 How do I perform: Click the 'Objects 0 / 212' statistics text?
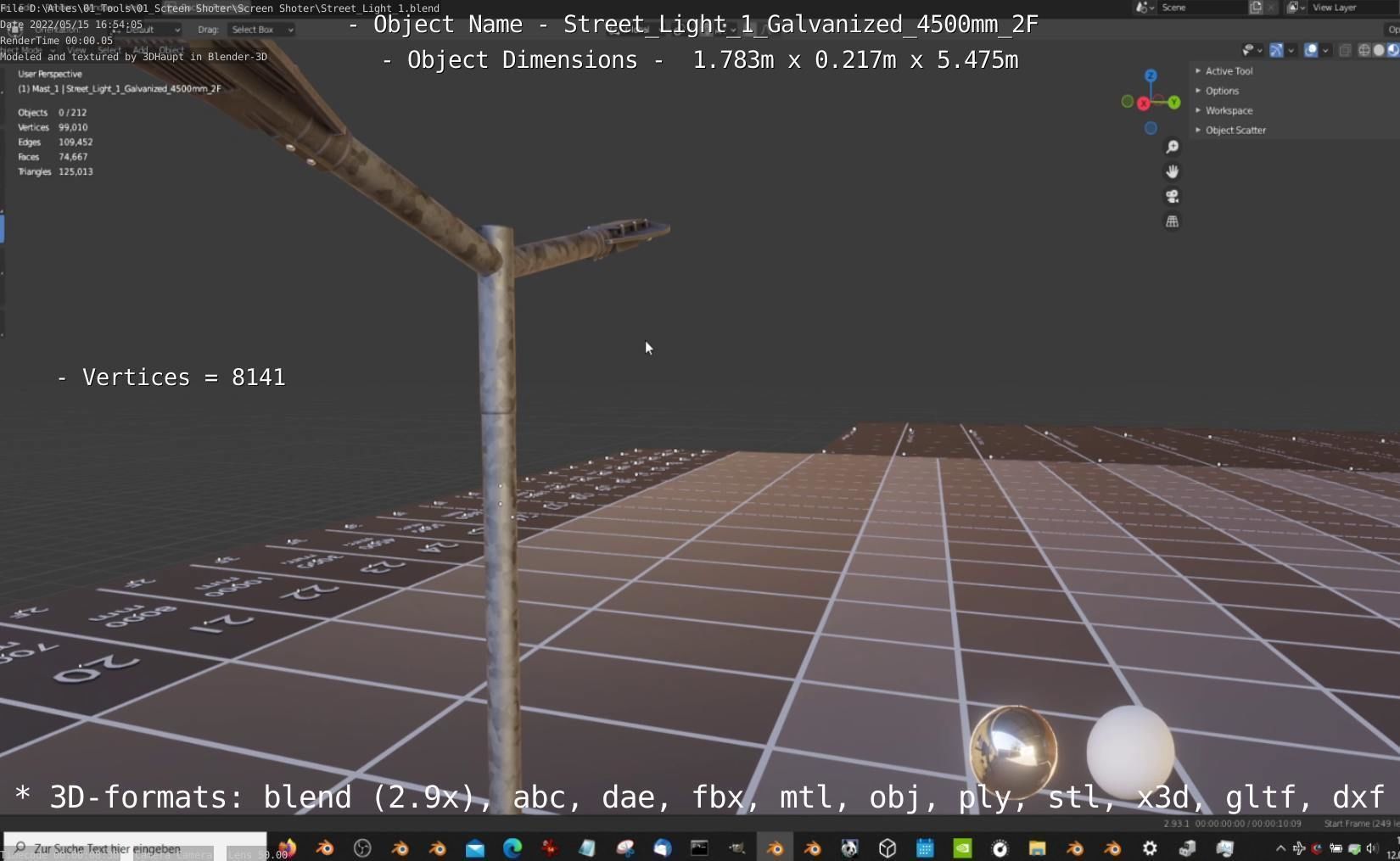pyautogui.click(x=52, y=112)
